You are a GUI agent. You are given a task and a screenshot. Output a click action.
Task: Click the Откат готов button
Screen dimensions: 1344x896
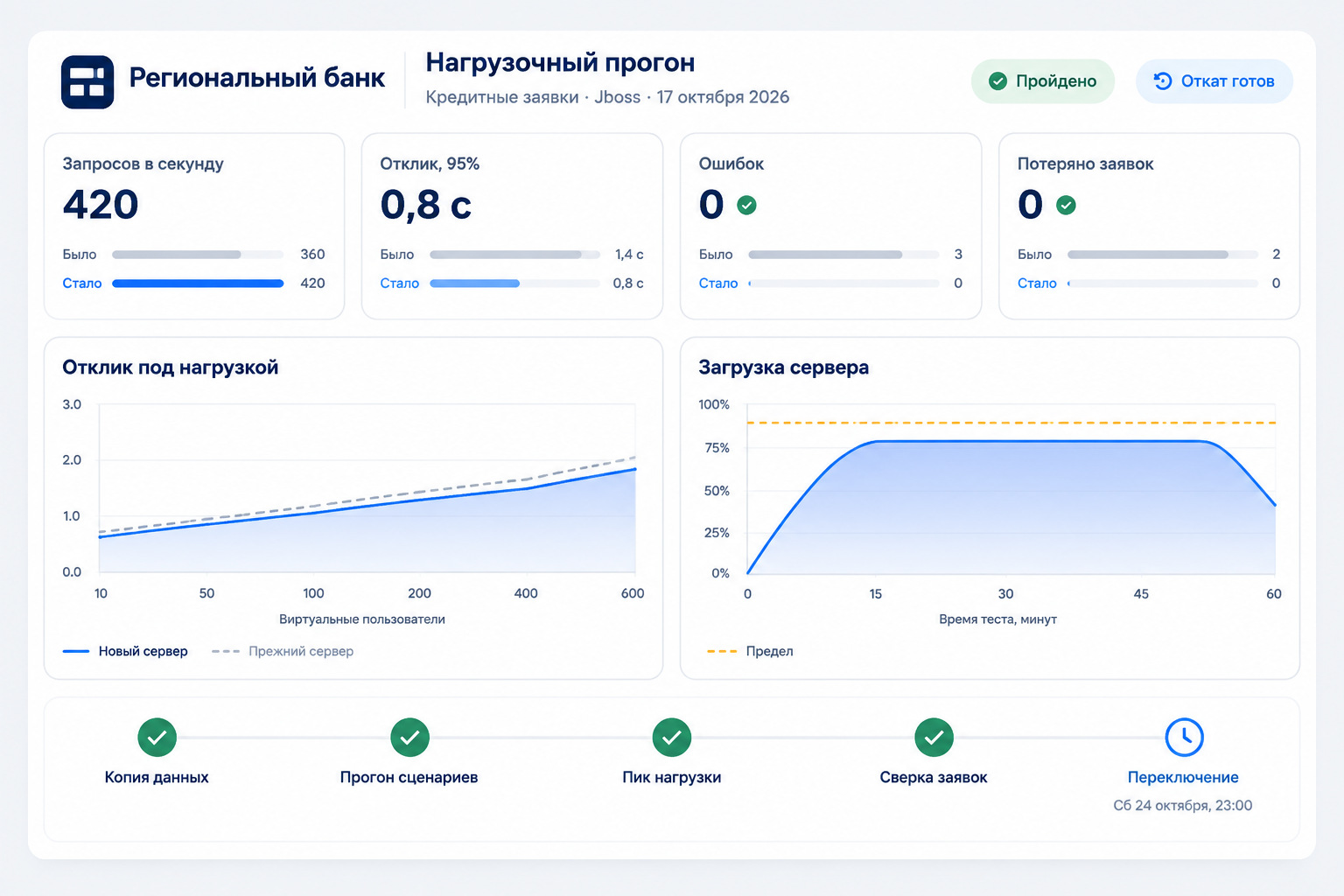[1214, 81]
